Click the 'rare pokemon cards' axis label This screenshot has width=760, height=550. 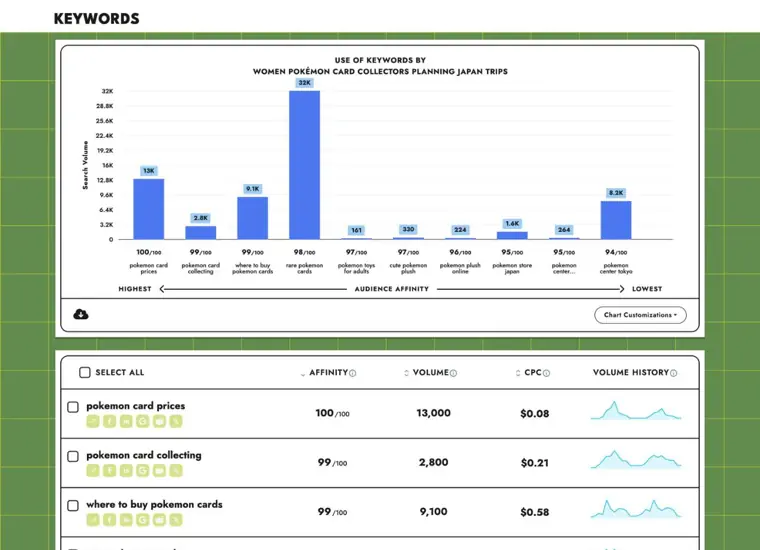[x=304, y=268]
